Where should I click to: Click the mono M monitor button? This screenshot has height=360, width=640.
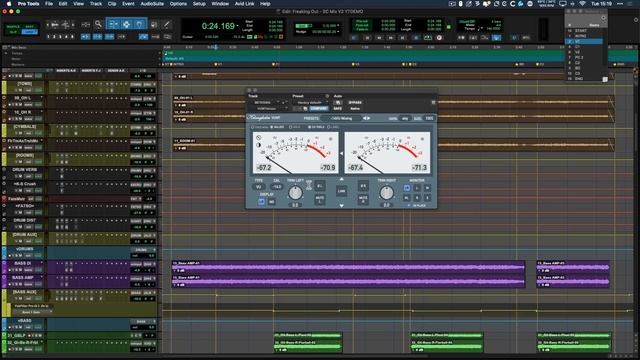[x=427, y=188]
